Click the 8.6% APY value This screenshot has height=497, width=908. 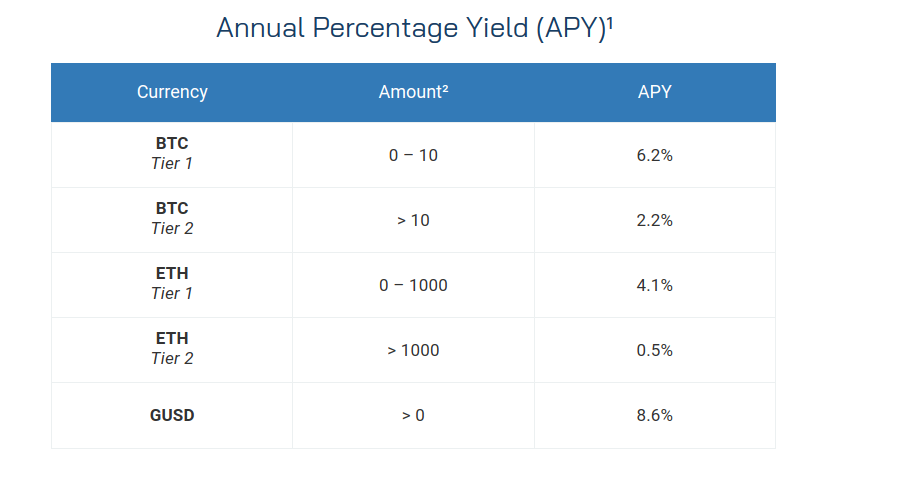[655, 415]
